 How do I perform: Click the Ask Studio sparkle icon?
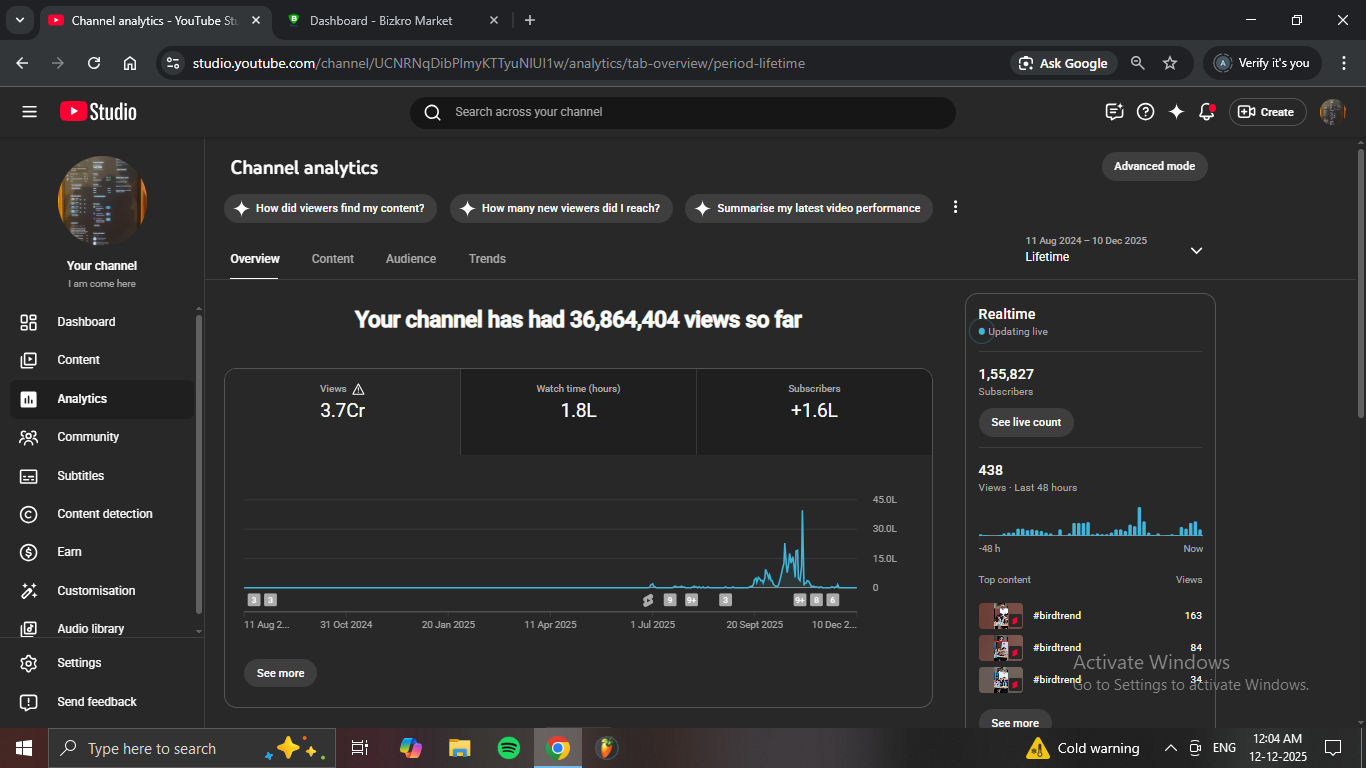1176,112
